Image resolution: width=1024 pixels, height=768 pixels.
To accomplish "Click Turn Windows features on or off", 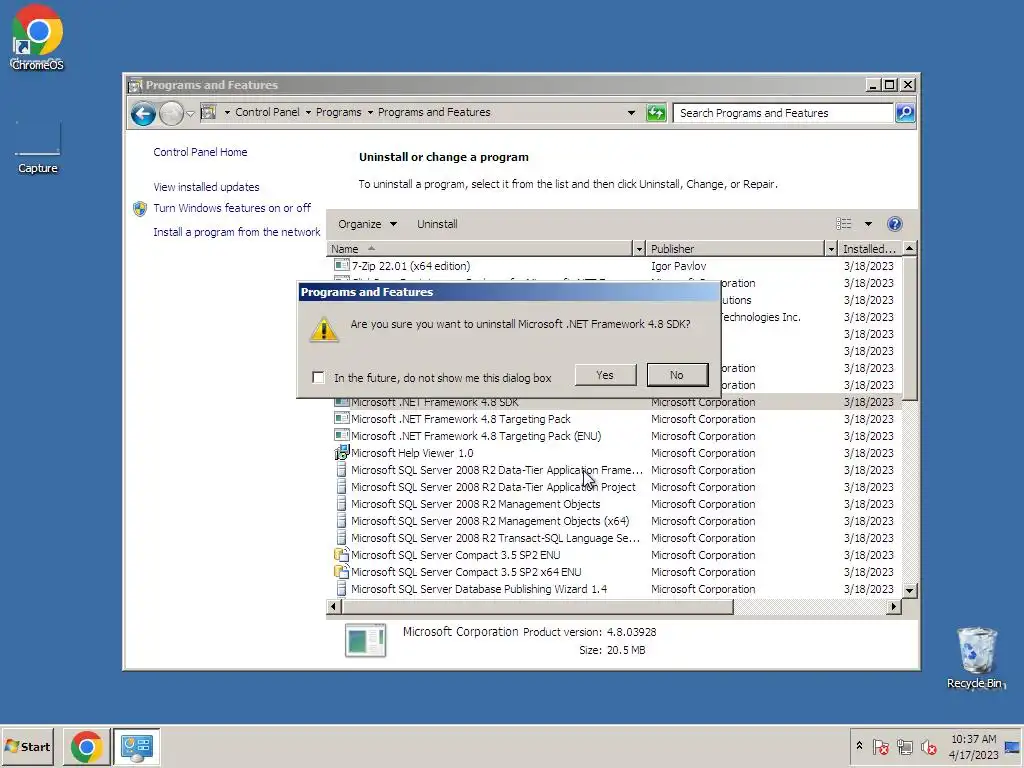I will [x=232, y=208].
